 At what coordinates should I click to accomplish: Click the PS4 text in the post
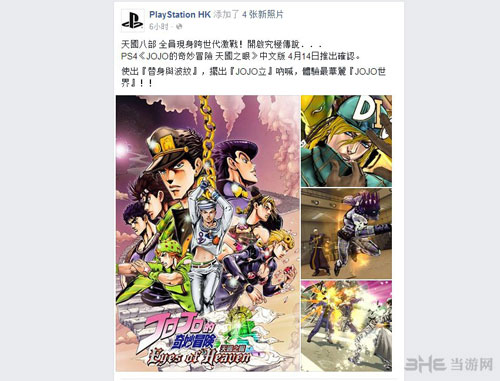point(129,56)
